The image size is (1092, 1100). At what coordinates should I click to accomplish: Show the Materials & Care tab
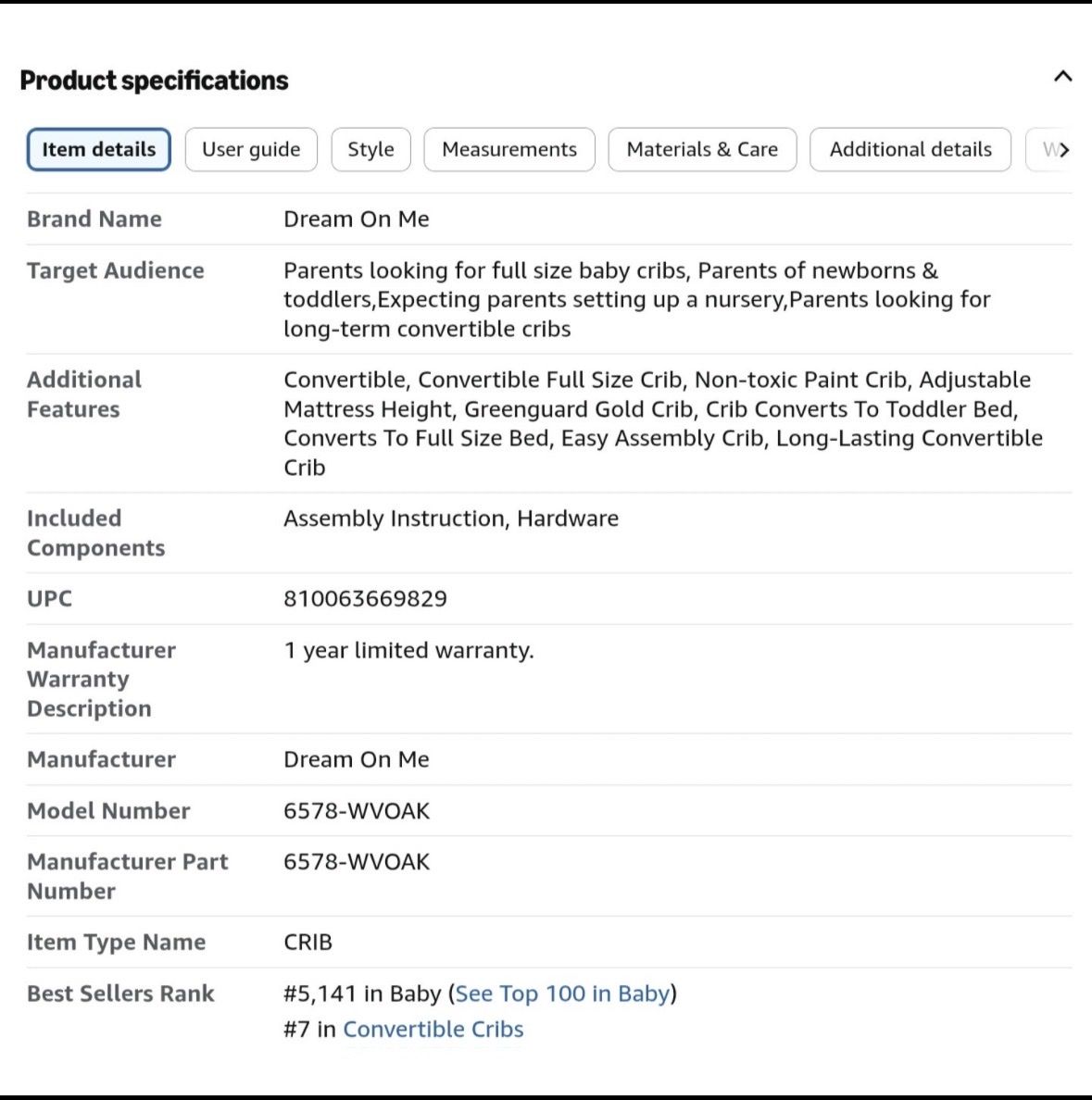(x=702, y=149)
